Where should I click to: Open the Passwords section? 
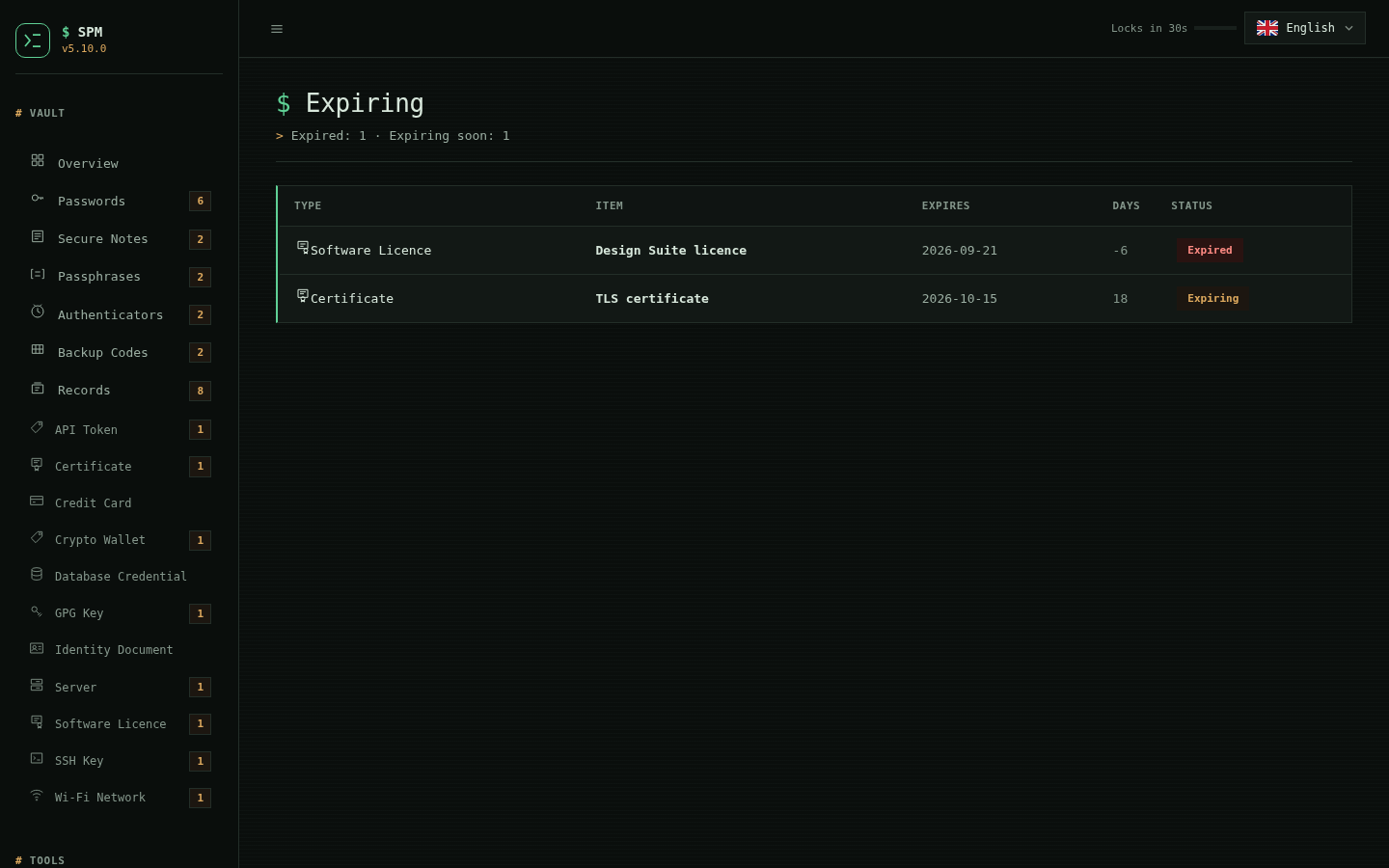coord(120,201)
